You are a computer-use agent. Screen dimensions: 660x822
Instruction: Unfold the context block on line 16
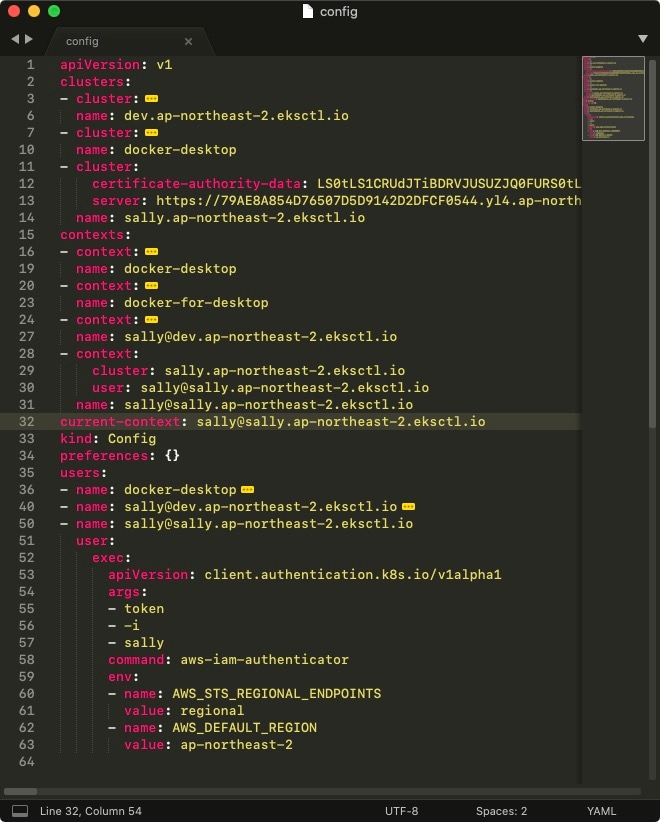151,252
